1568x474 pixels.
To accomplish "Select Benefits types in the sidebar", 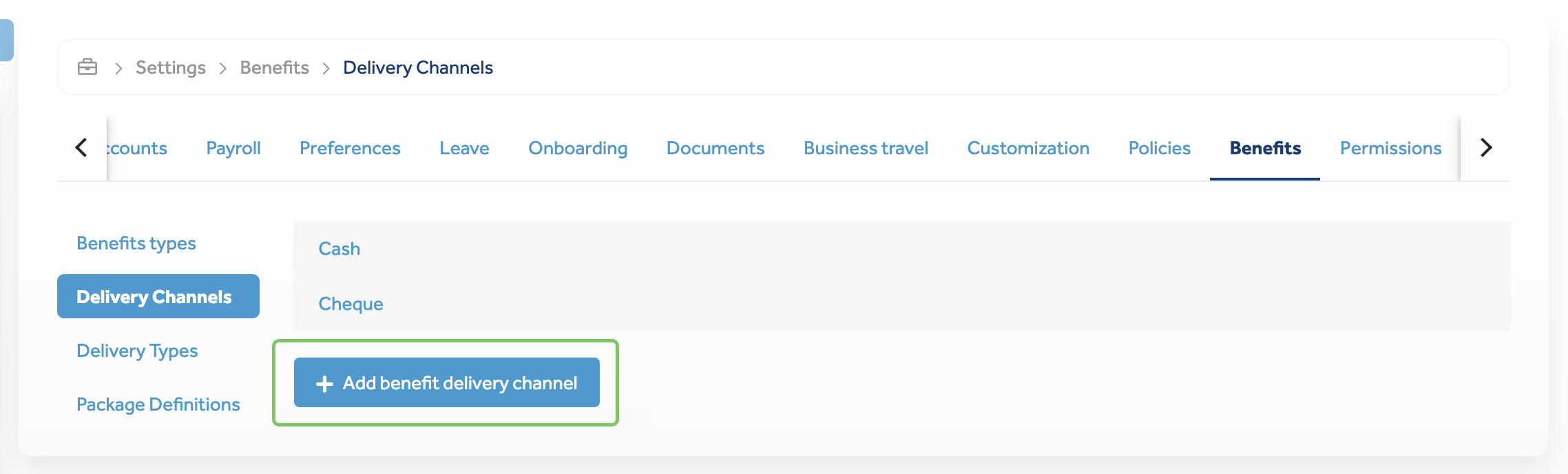I will (x=136, y=243).
